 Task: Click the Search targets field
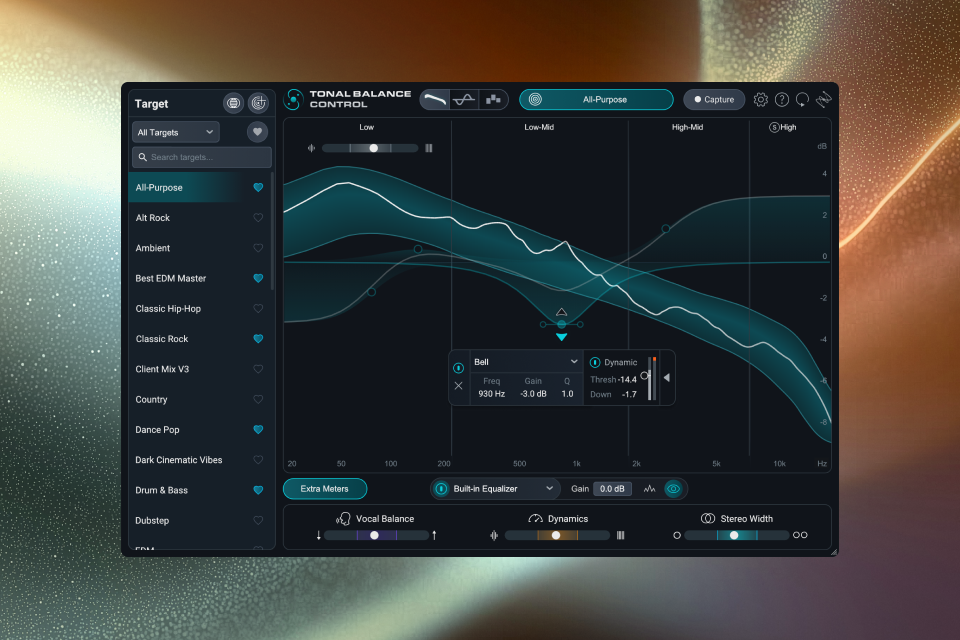click(201, 157)
